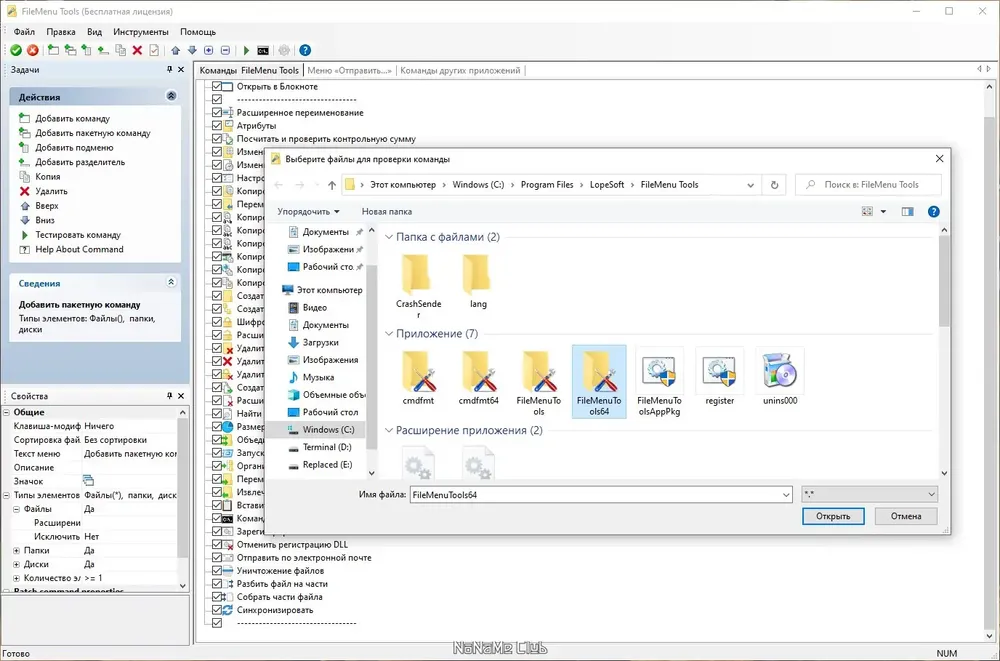
Task: Click the checklist page toolbar icon
Action: coord(154,50)
